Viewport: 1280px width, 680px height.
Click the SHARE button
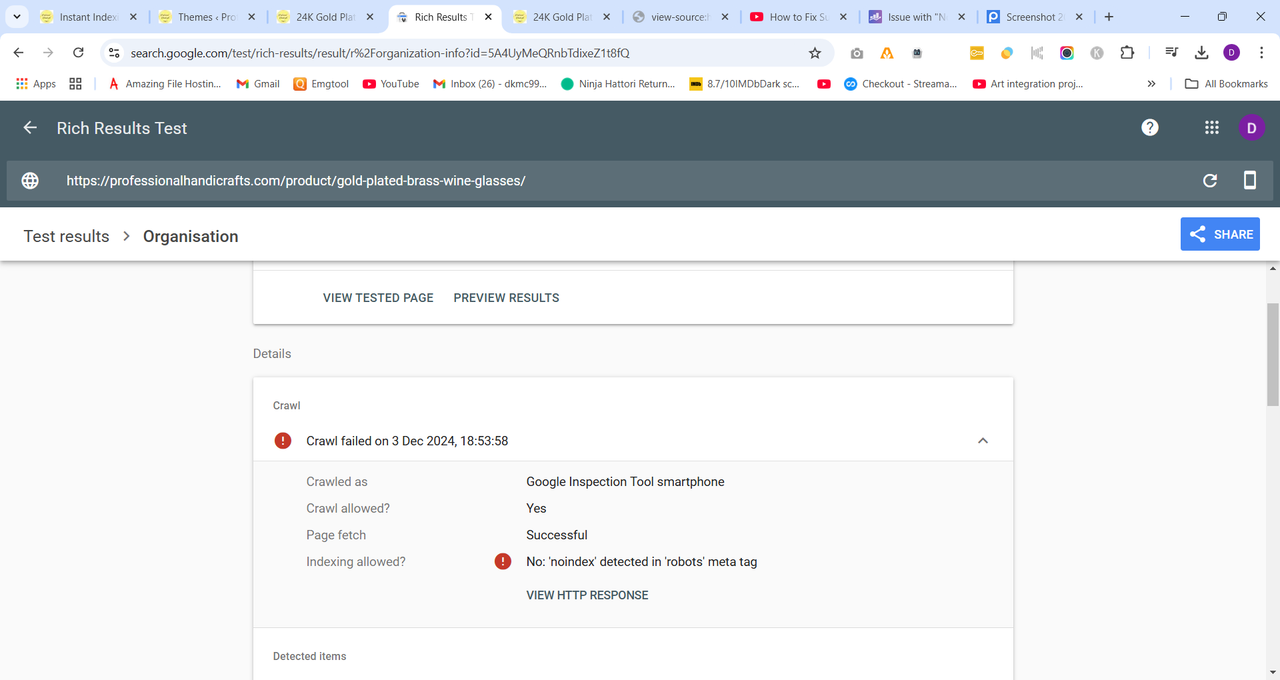(x=1220, y=234)
